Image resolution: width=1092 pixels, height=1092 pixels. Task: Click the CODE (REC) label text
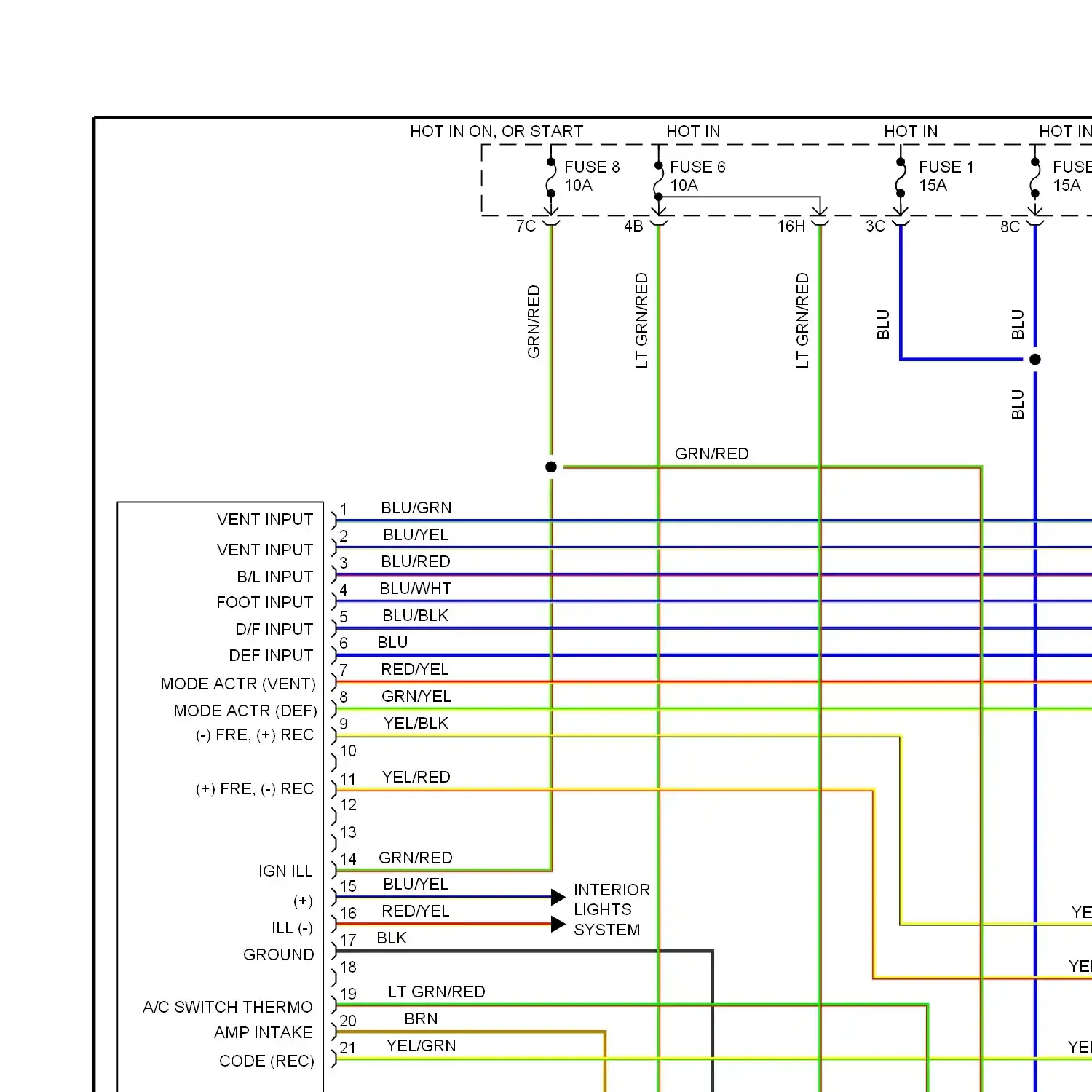pyautogui.click(x=266, y=1061)
